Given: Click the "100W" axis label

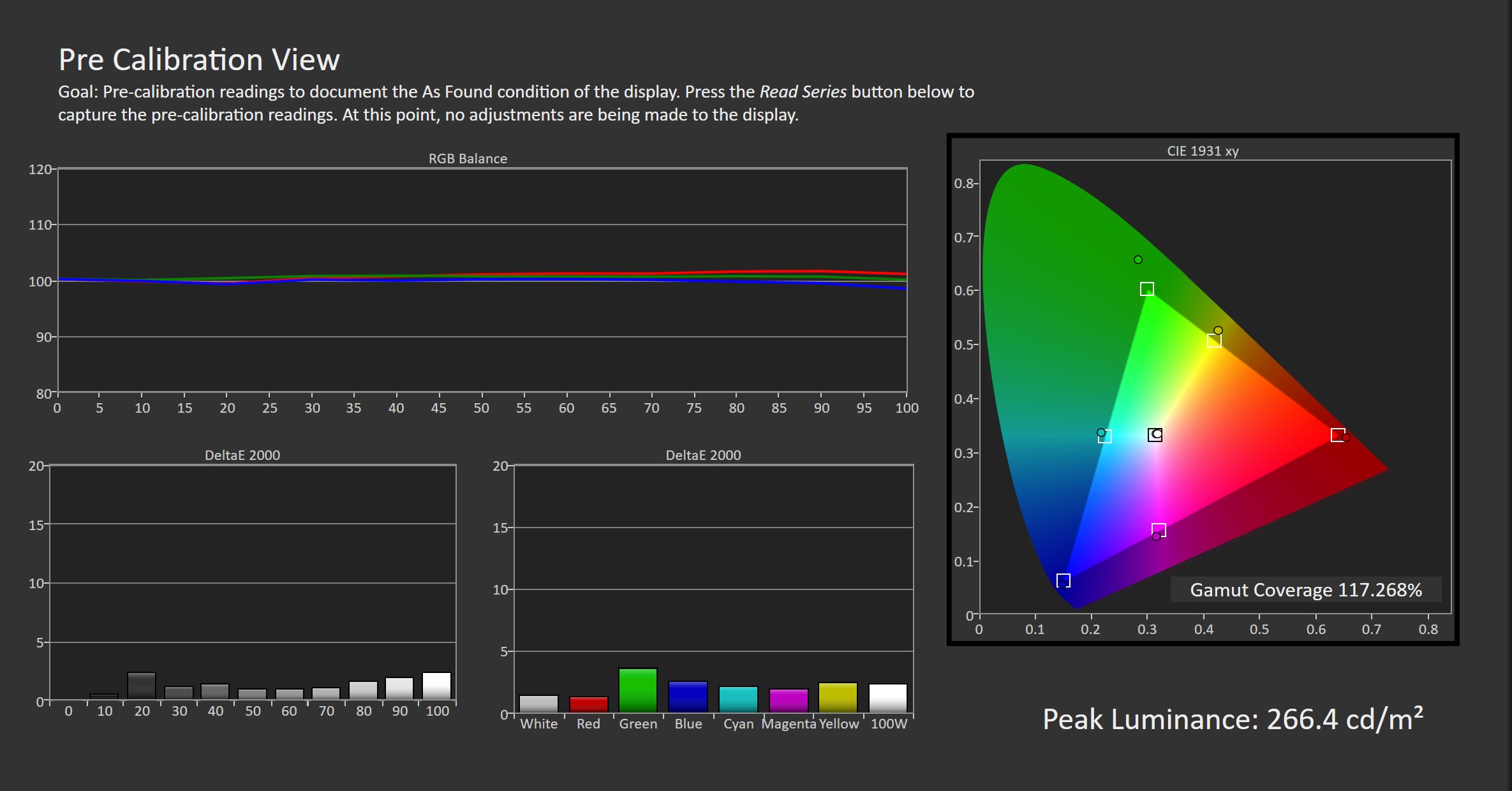Looking at the screenshot, I should click(x=889, y=724).
